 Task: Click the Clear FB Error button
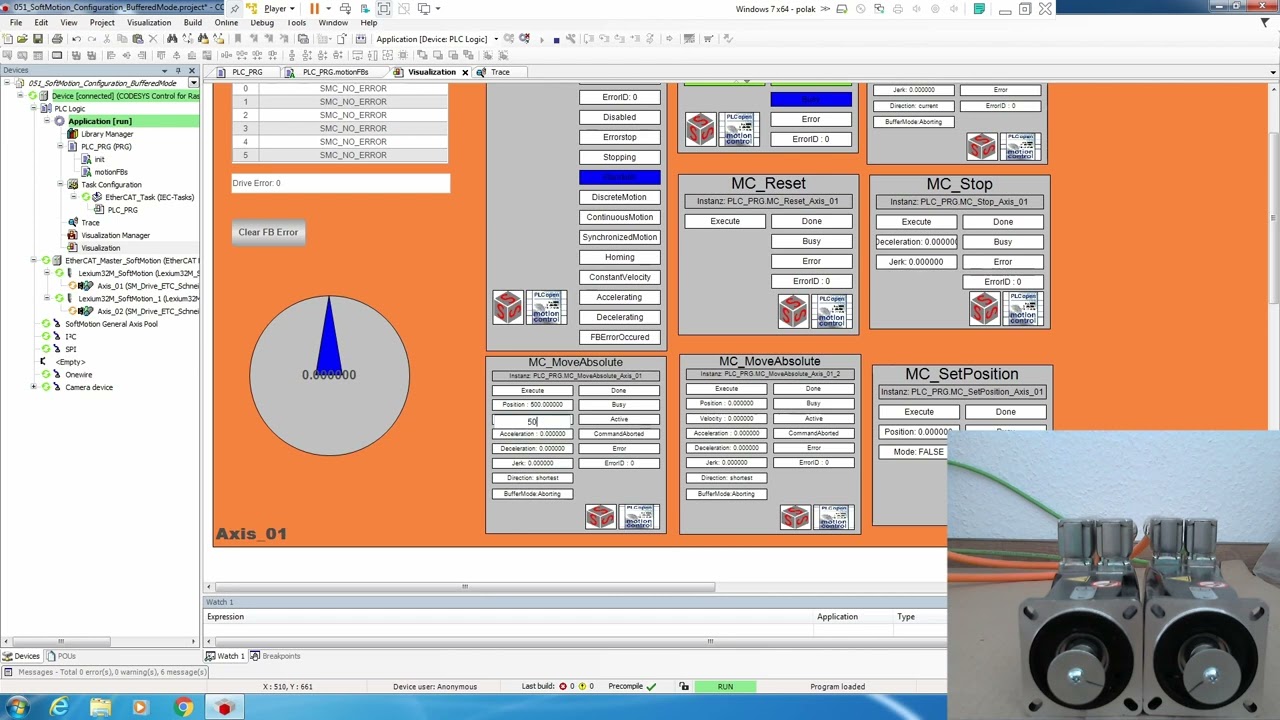click(268, 232)
